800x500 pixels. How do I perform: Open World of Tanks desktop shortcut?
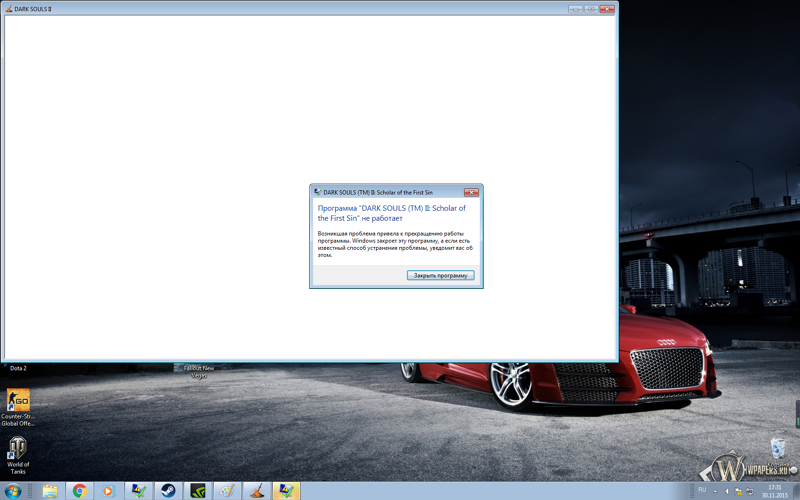click(x=18, y=455)
